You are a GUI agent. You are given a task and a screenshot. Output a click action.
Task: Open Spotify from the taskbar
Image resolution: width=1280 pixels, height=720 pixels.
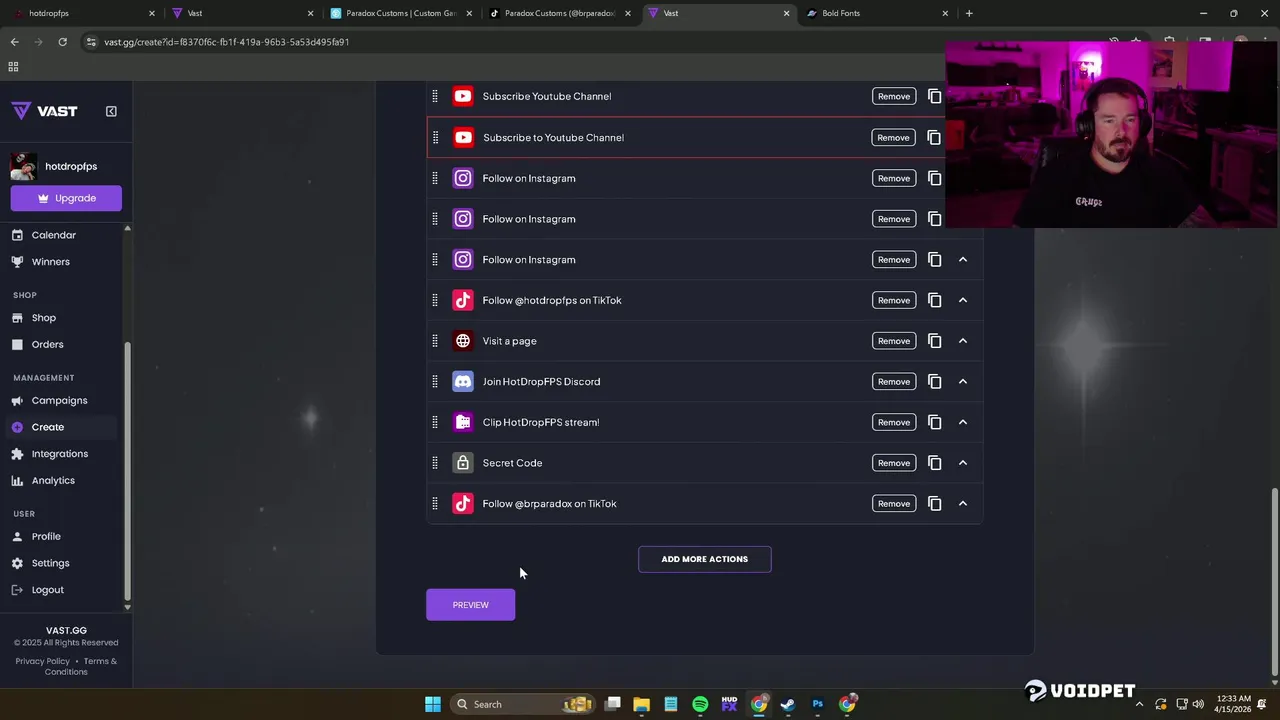click(700, 704)
